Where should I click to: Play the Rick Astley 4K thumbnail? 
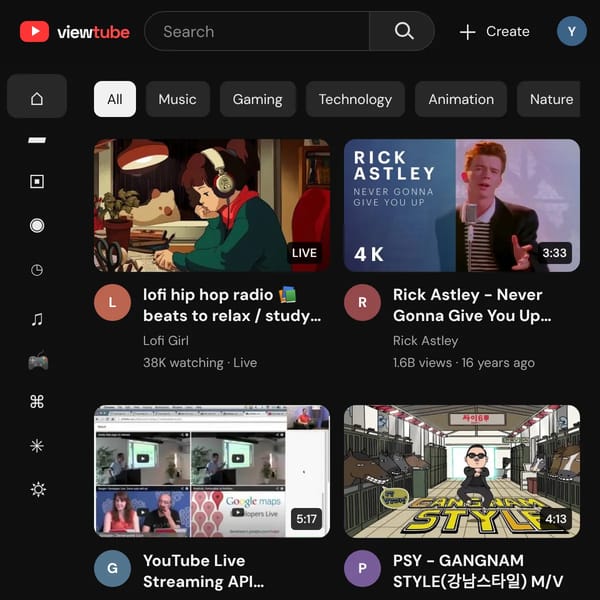pyautogui.click(x=462, y=205)
